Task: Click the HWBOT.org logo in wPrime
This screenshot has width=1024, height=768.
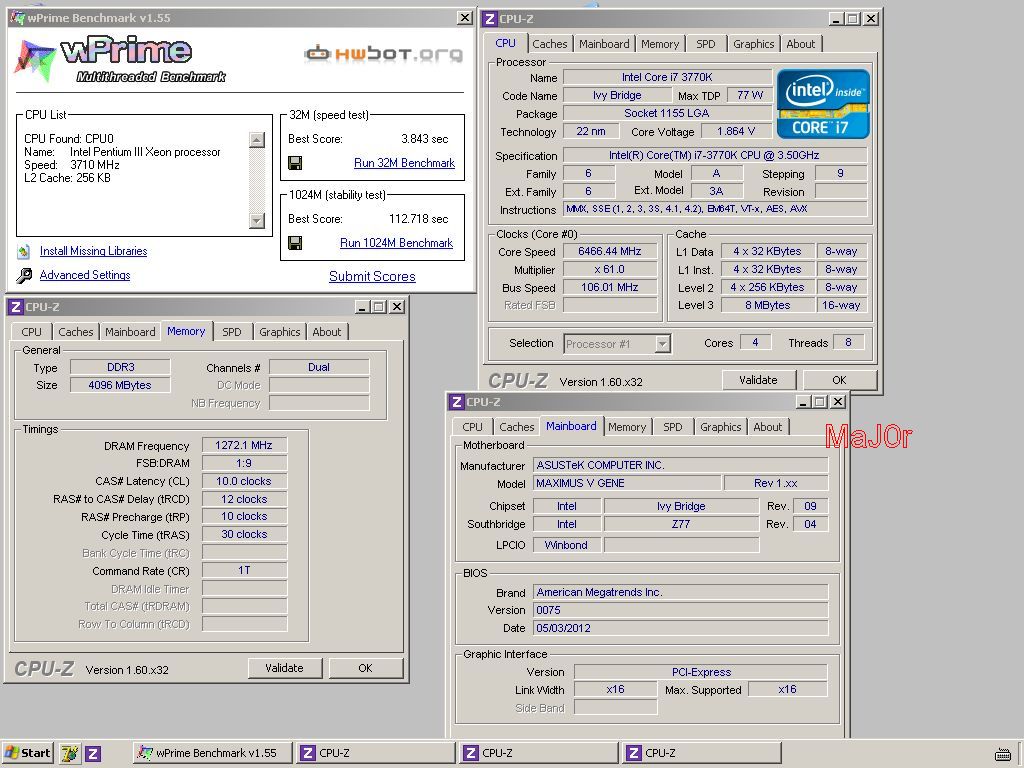Action: coord(383,53)
